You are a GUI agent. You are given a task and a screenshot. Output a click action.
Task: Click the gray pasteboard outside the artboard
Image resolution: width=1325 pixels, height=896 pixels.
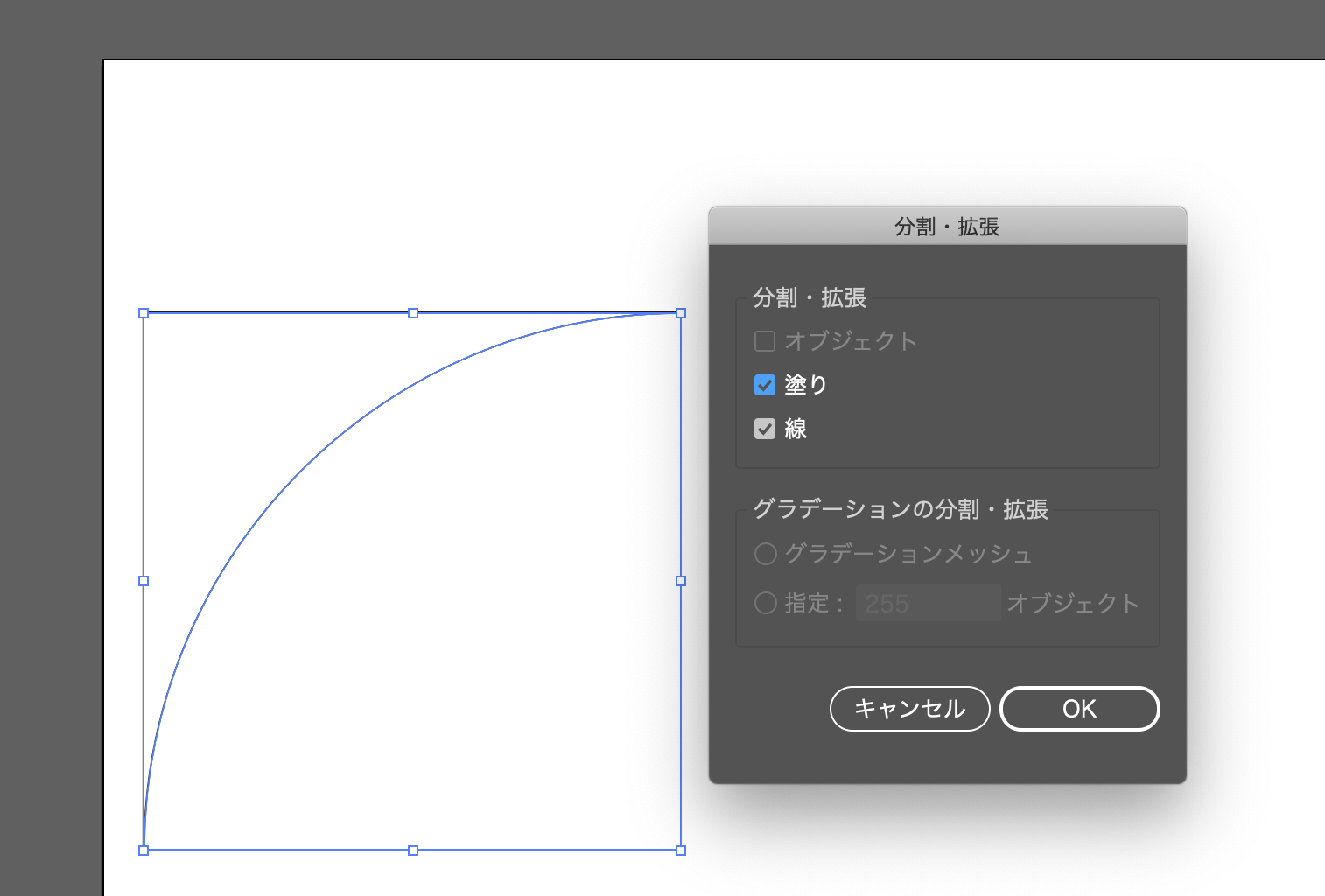coord(48,437)
